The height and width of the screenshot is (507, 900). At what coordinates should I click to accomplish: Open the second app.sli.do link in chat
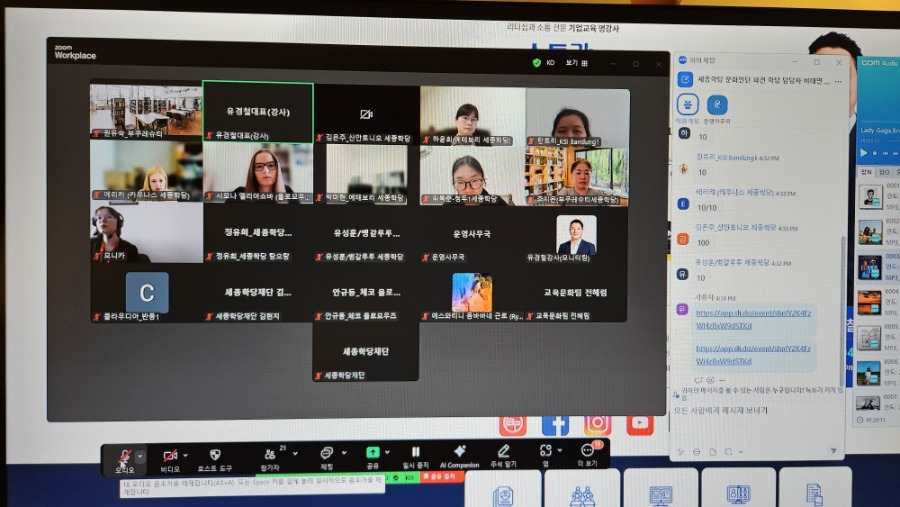[753, 355]
